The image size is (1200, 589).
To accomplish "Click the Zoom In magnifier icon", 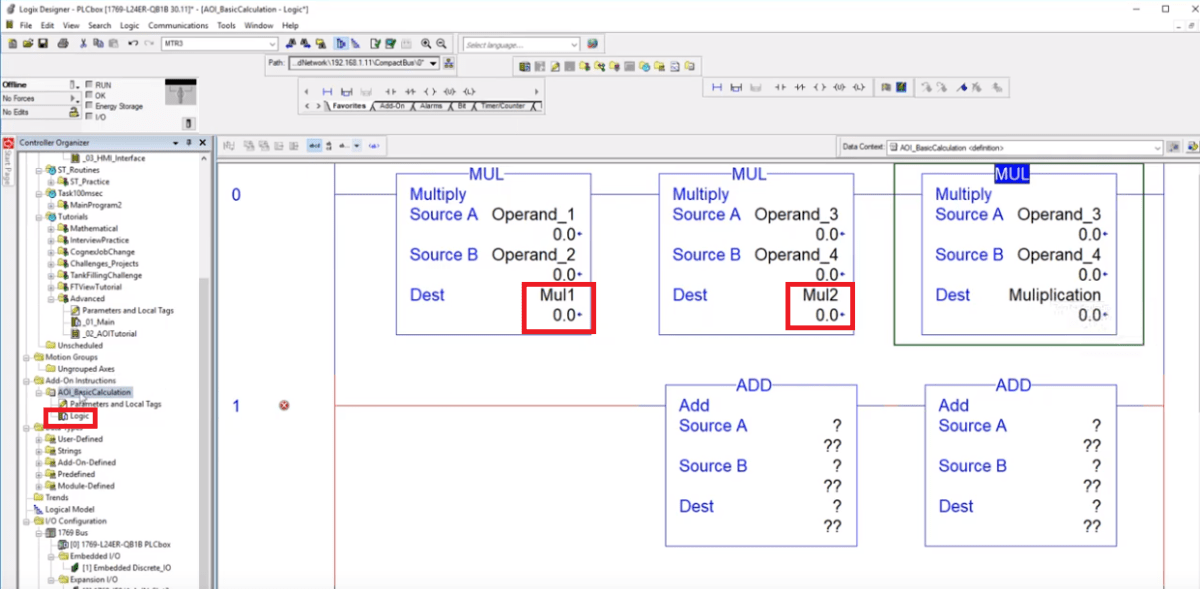I will tap(426, 43).
